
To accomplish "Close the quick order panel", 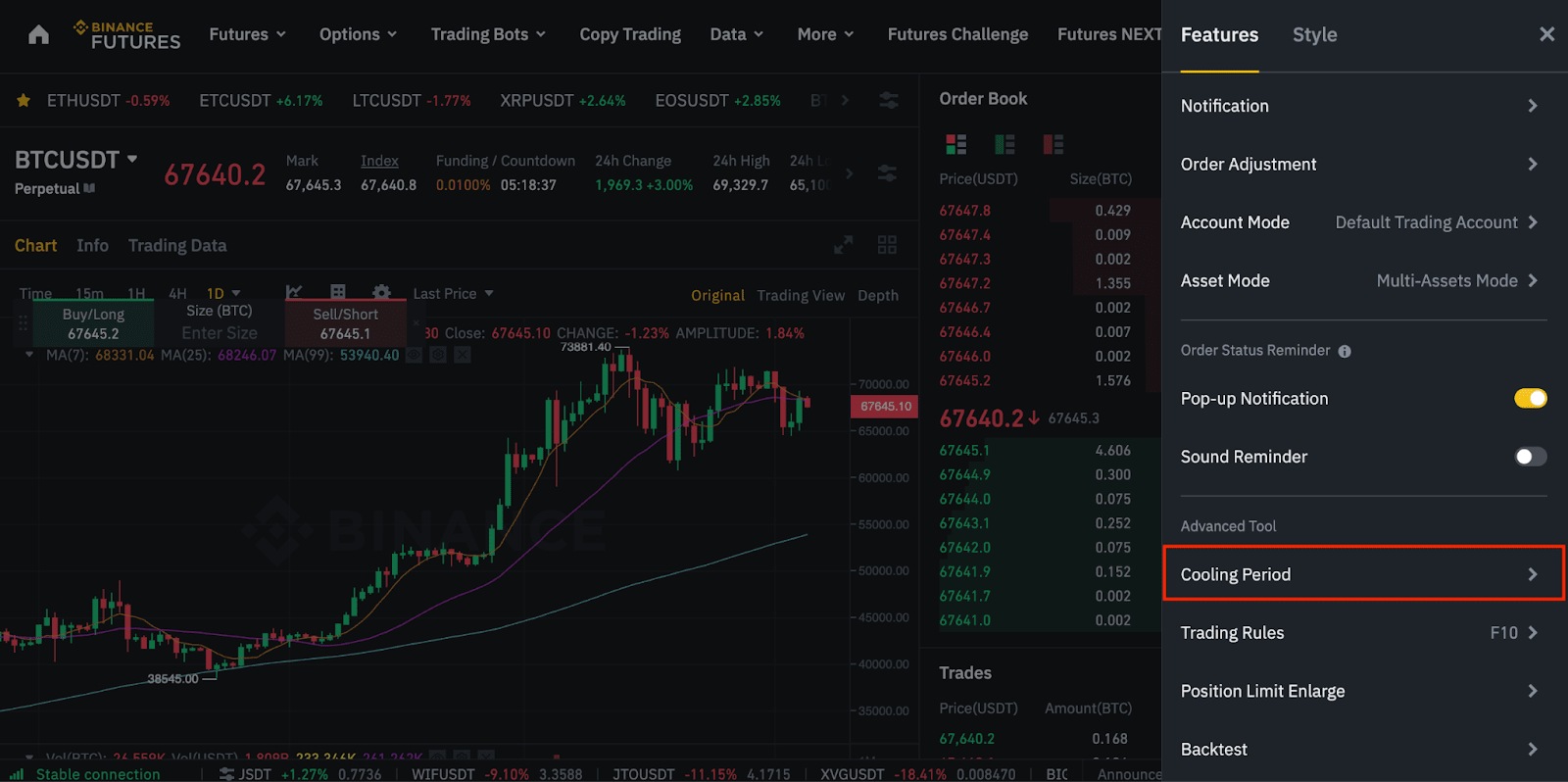I will (x=416, y=322).
